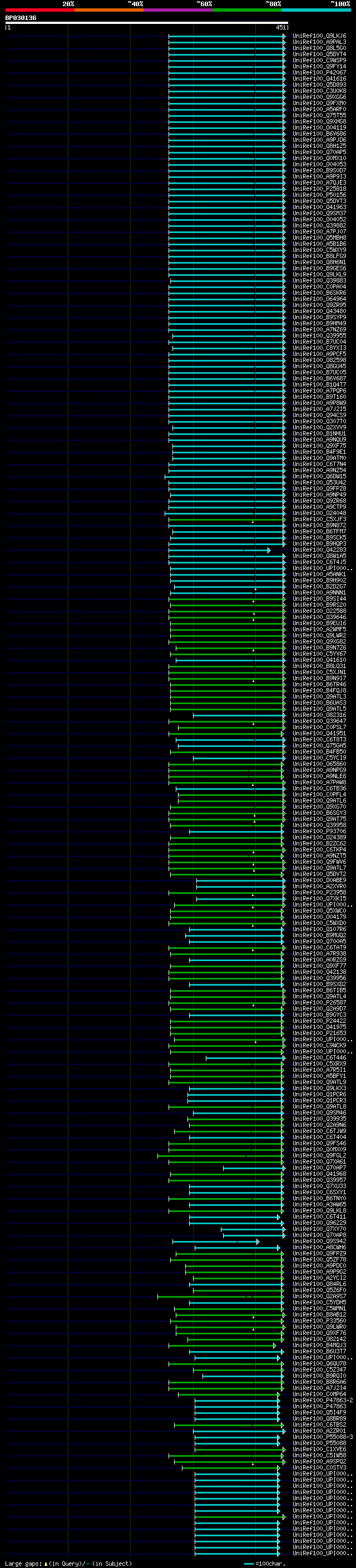The width and height of the screenshot is (356, 1568).
Task: Select hit label UniRef100_P93706
Action: [x=319, y=832]
